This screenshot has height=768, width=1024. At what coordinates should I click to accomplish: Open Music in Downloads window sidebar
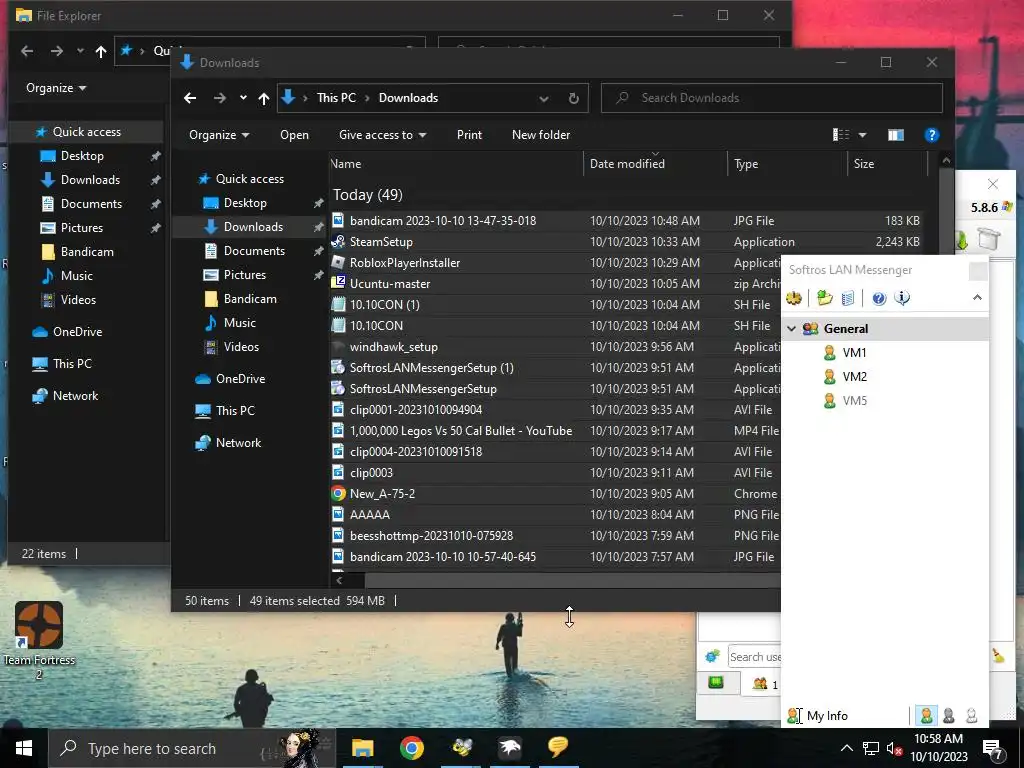(x=239, y=323)
